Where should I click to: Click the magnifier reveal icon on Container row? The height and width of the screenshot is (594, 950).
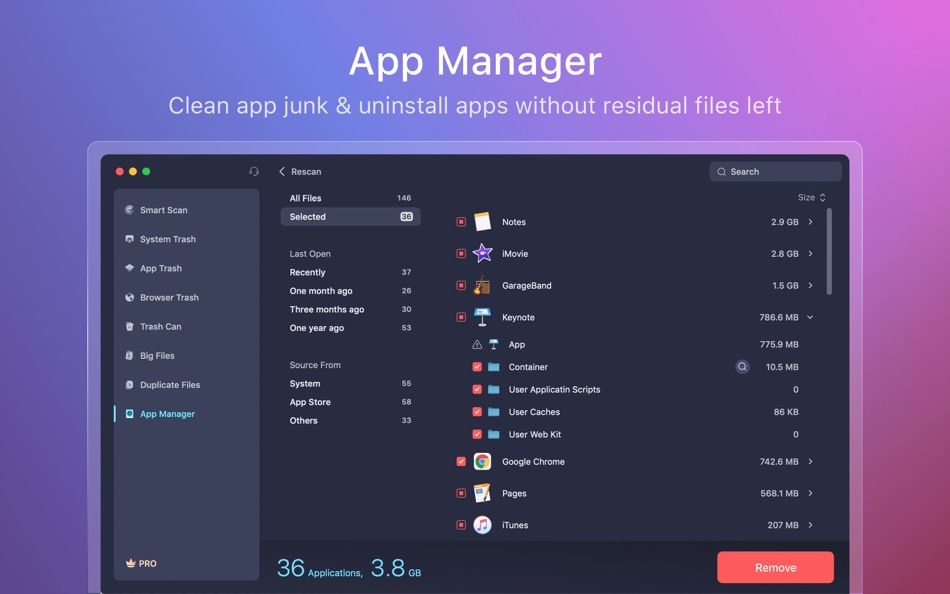[742, 367]
